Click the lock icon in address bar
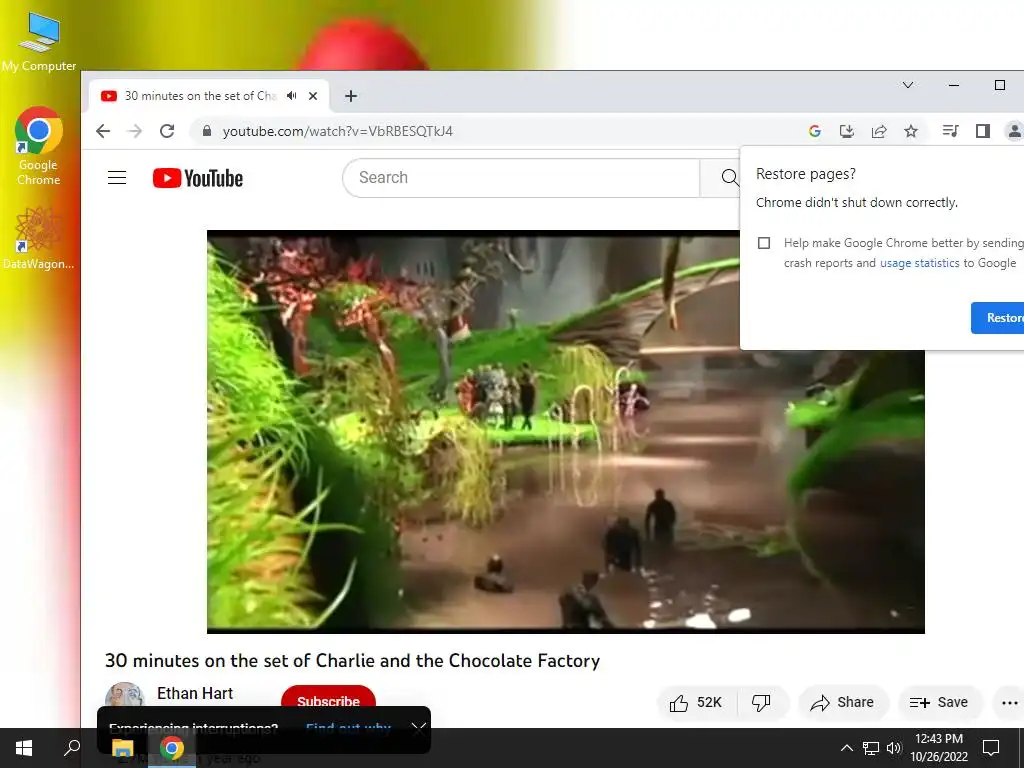The image size is (1024, 768). tap(207, 131)
